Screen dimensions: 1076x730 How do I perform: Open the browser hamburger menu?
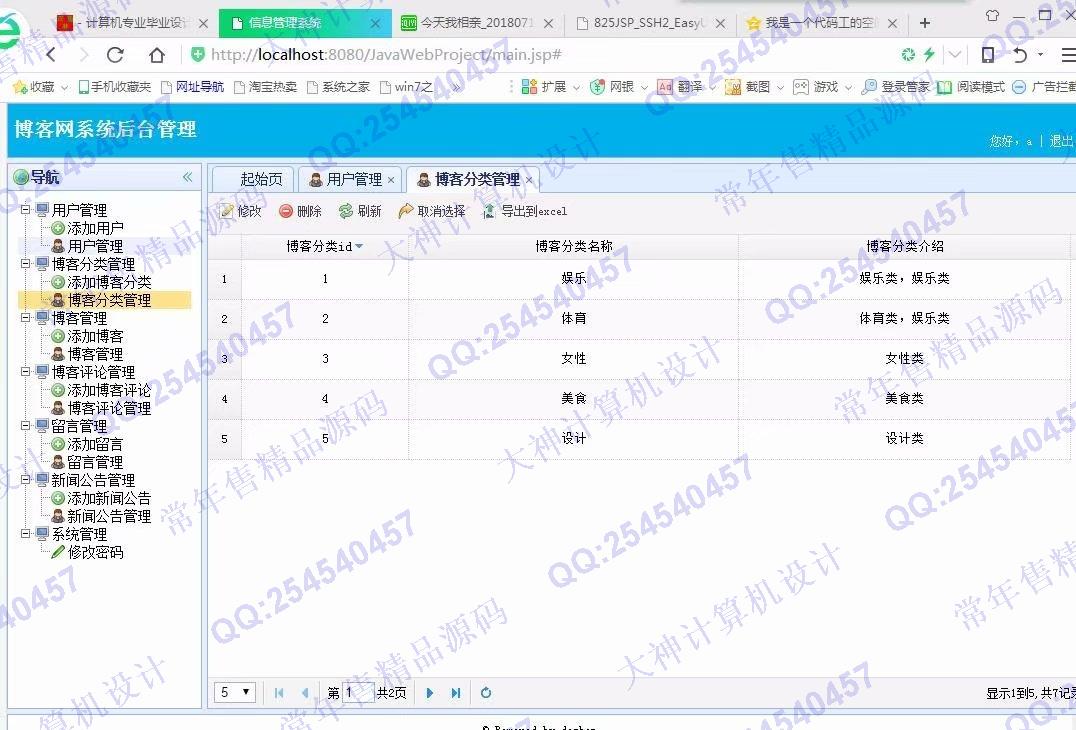[1068, 55]
